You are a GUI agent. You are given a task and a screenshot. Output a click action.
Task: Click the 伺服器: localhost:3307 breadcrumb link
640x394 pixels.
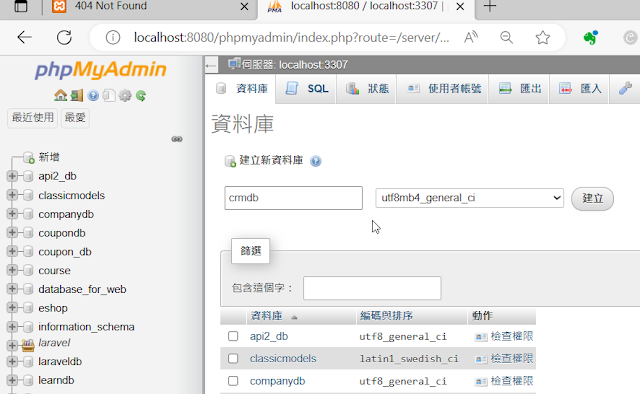point(294,65)
